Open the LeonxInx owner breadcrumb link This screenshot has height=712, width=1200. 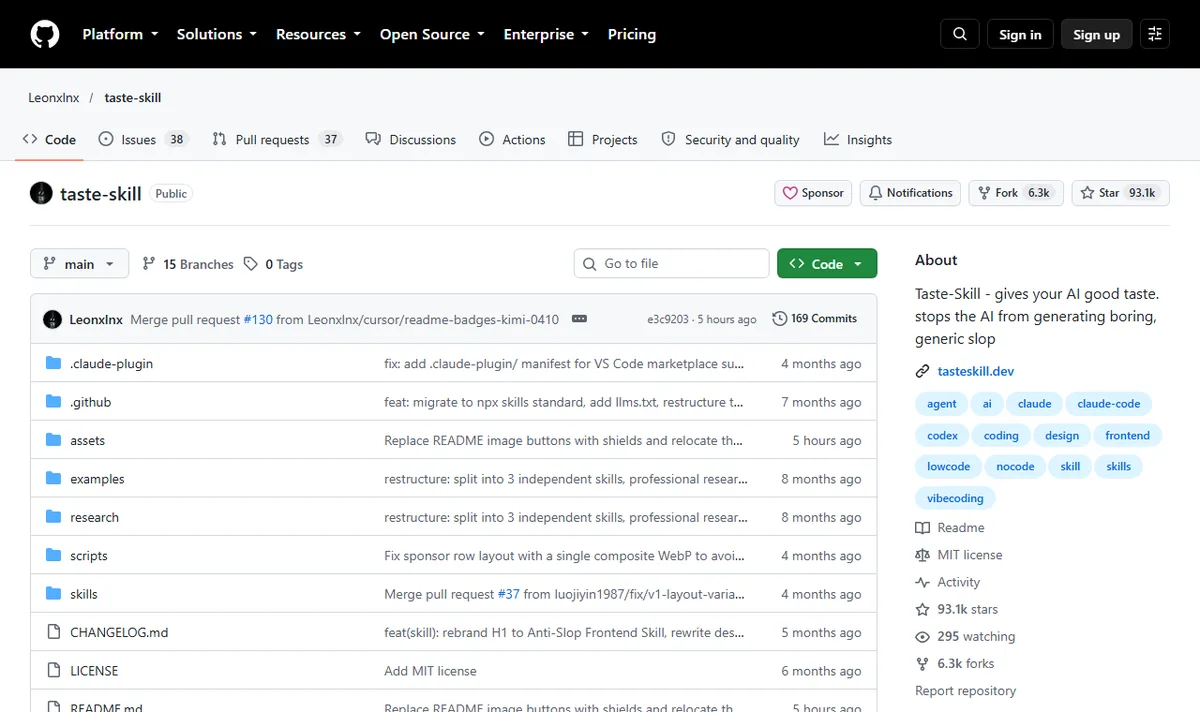(54, 98)
